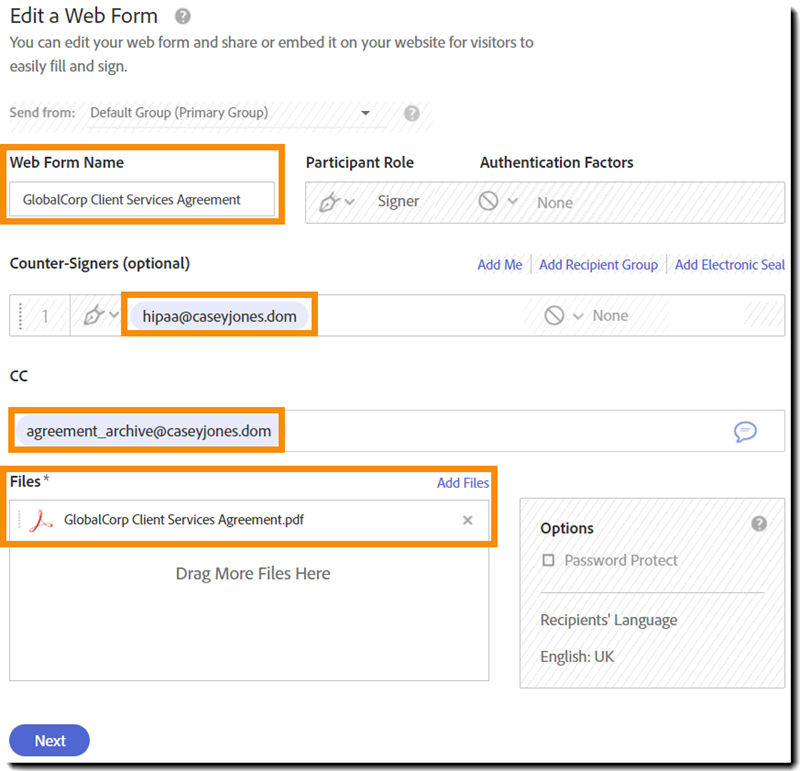The image size is (800, 771).
Task: Click the PDF icon of the attached file
Action: pyautogui.click(x=40, y=520)
